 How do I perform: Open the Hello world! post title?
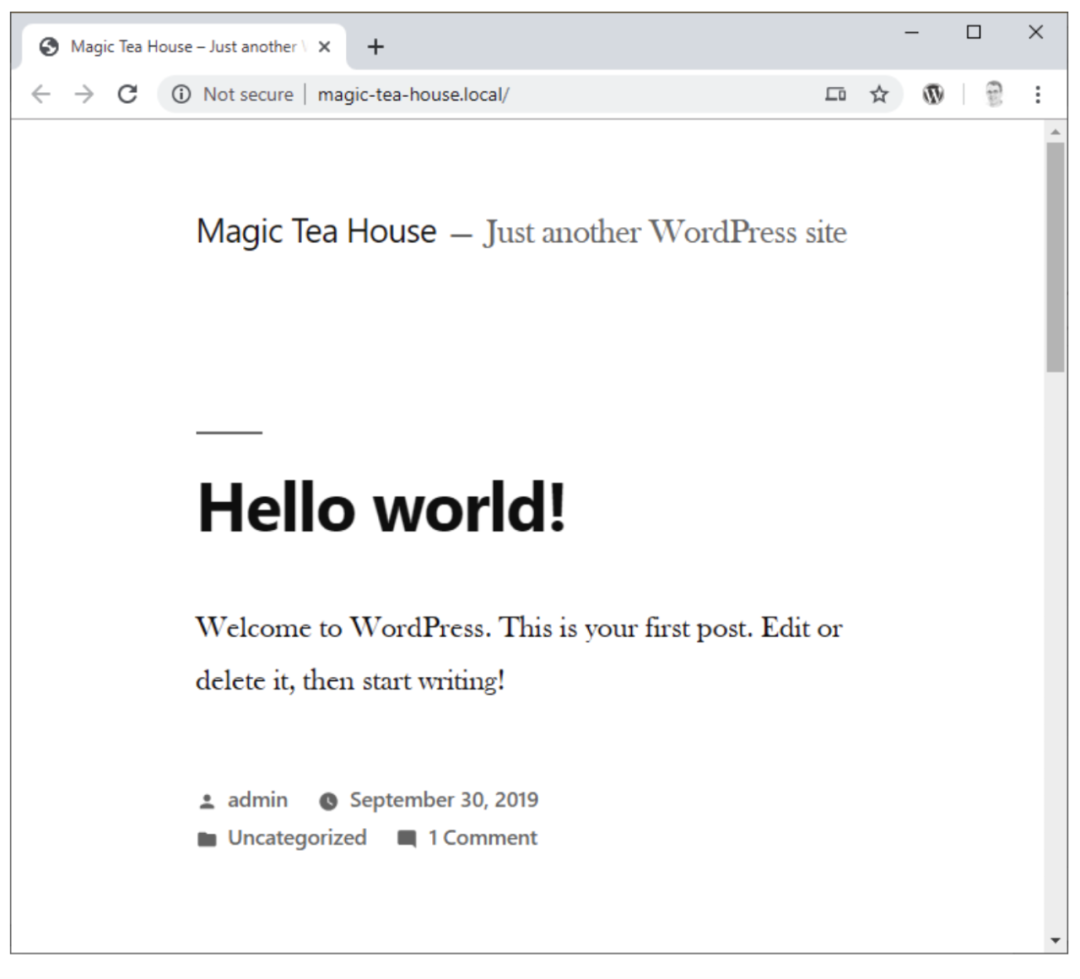pos(381,508)
